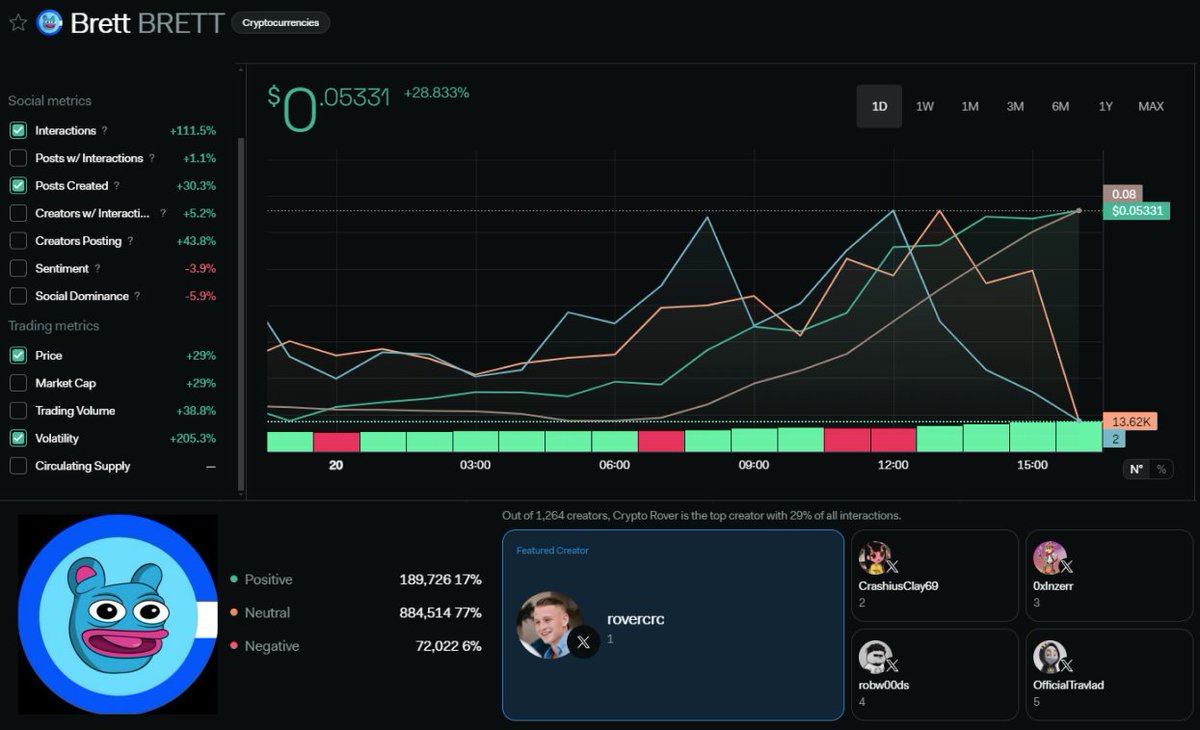Open 0xInzerr creator card
The image size is (1200, 730).
1109,576
